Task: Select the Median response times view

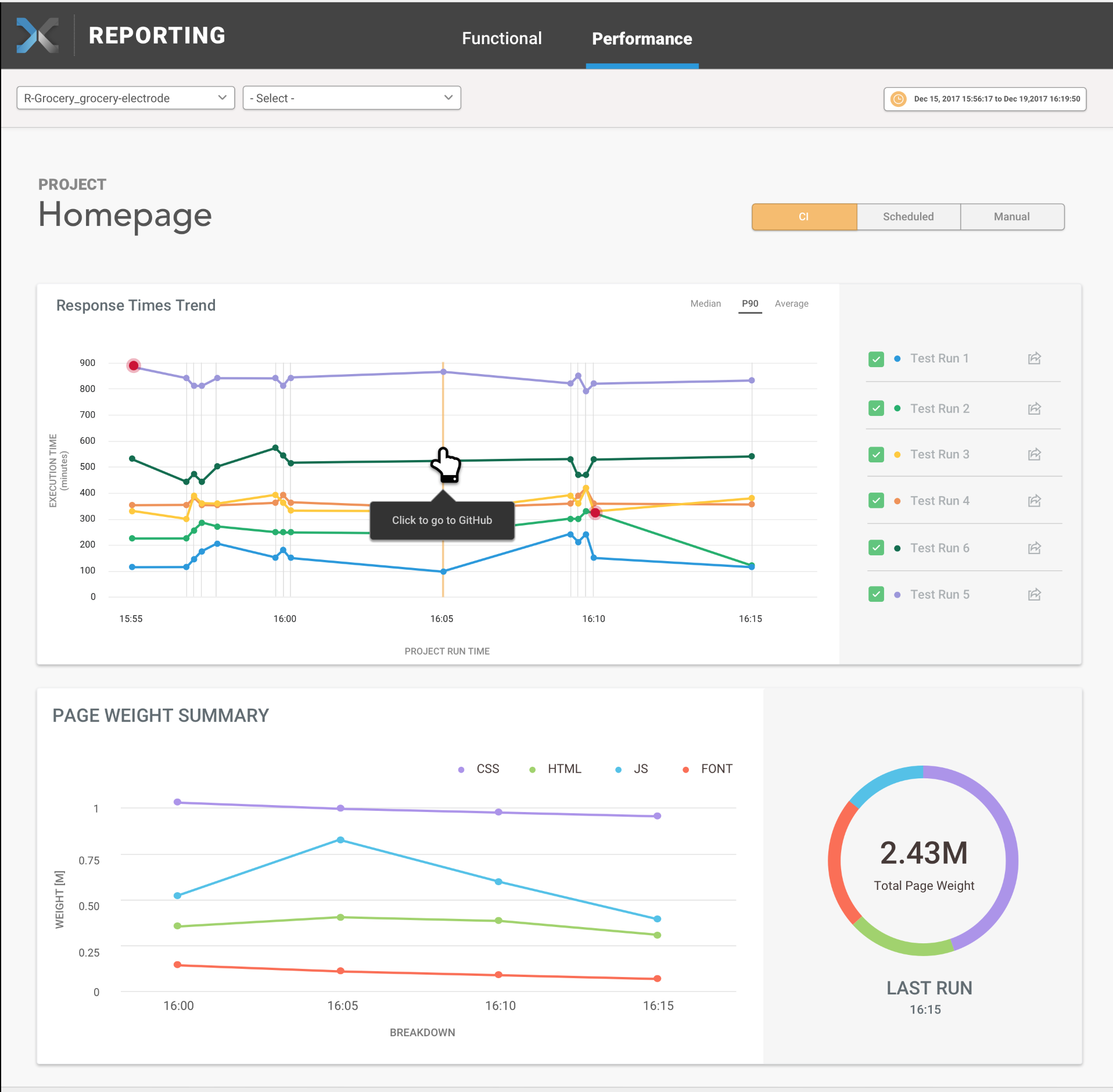Action: tap(705, 304)
